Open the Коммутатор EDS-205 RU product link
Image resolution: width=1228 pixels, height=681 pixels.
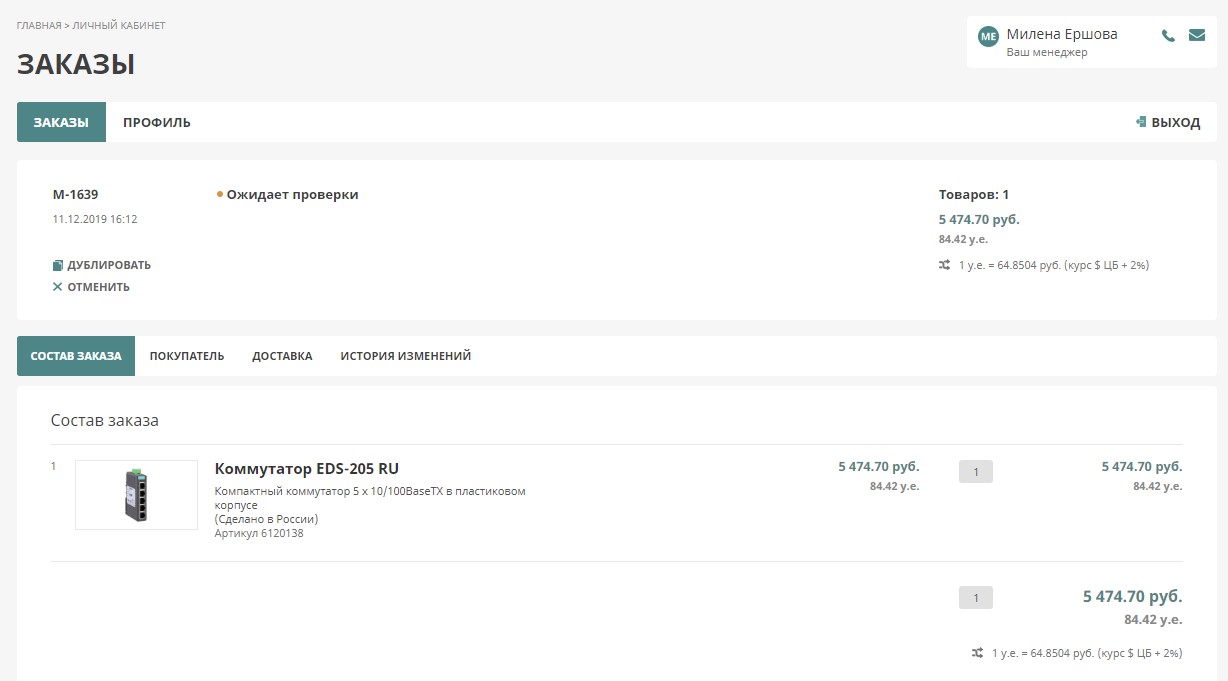pyautogui.click(x=307, y=469)
